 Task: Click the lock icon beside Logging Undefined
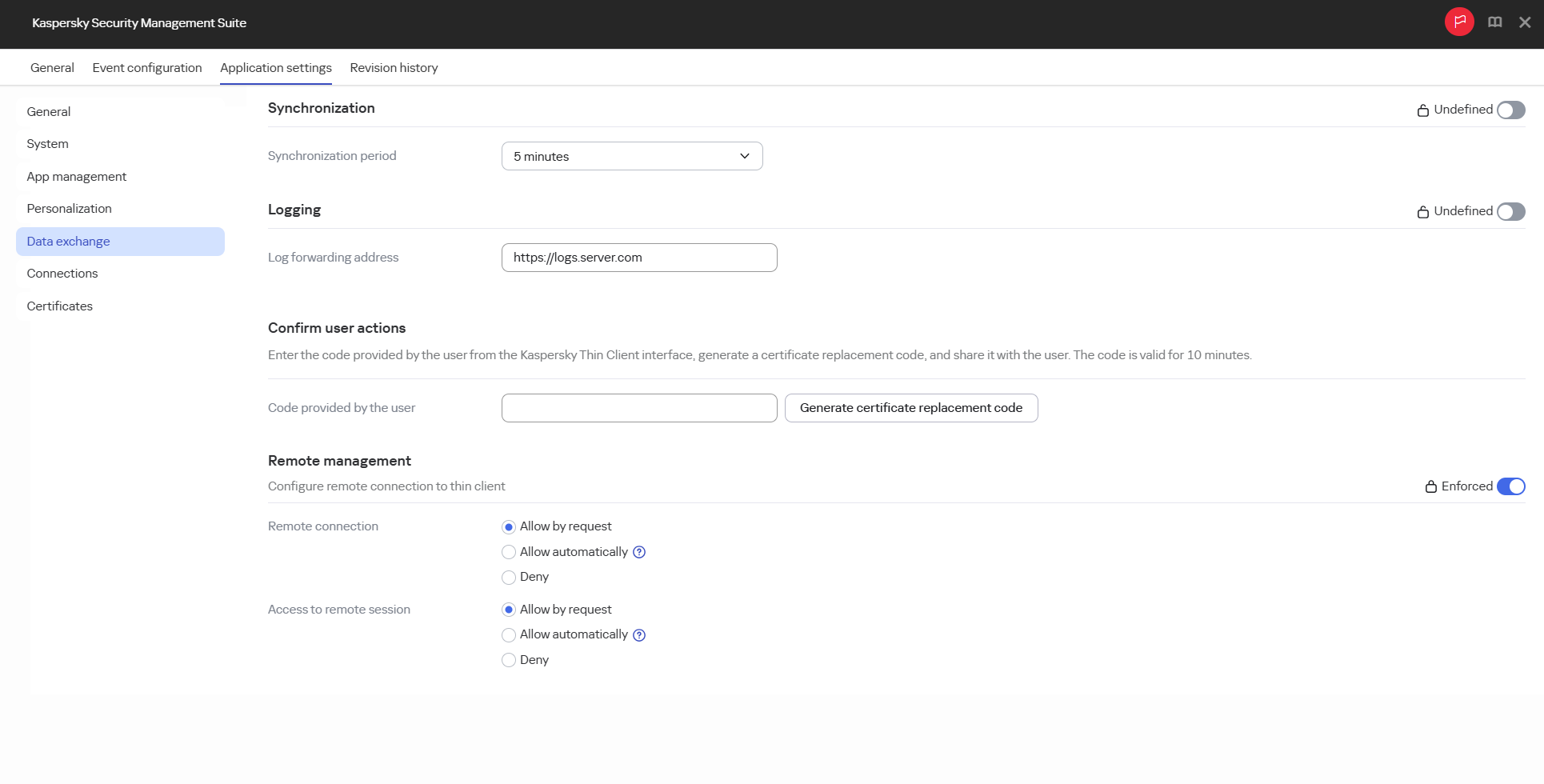(1422, 211)
